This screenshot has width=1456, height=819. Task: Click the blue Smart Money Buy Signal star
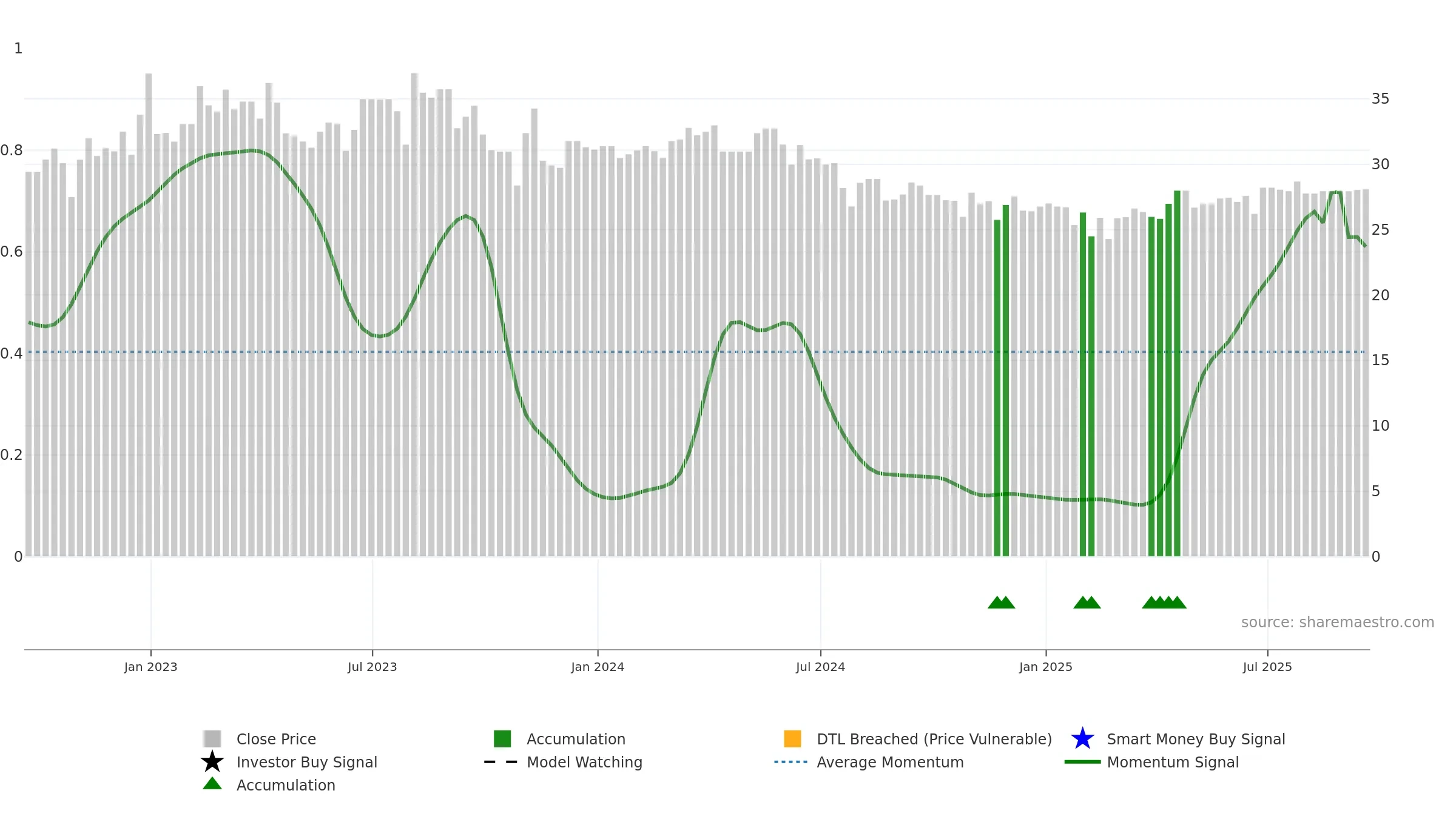coord(1082,738)
